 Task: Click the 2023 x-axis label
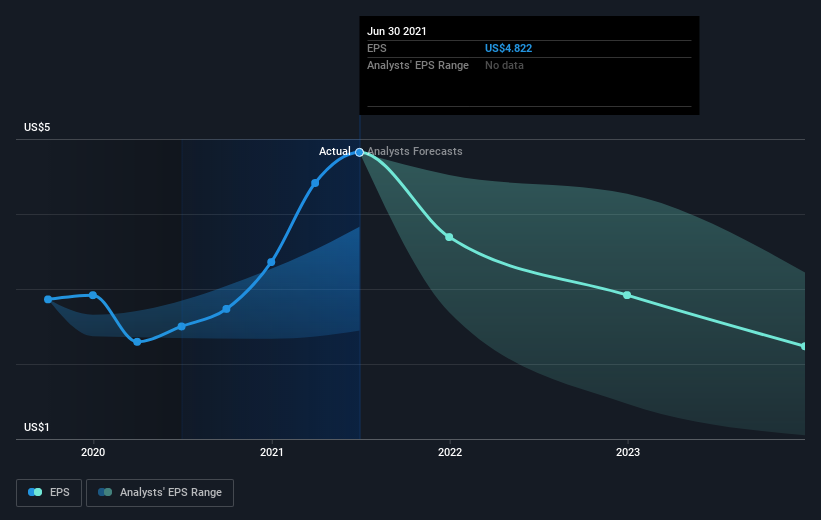[x=628, y=452]
